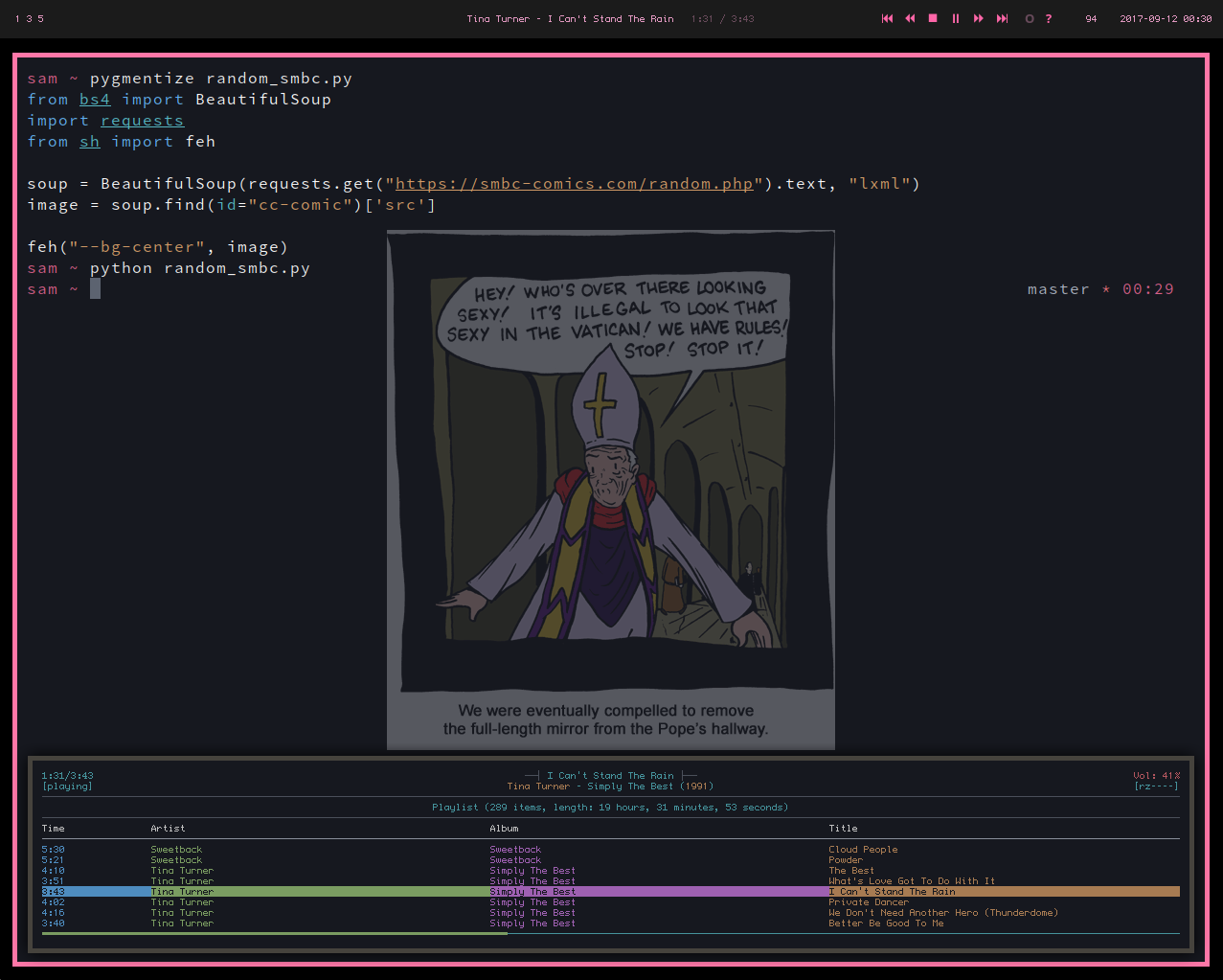Image resolution: width=1223 pixels, height=980 pixels.
Task: Click the fast-forward button in top bar
Action: click(979, 18)
